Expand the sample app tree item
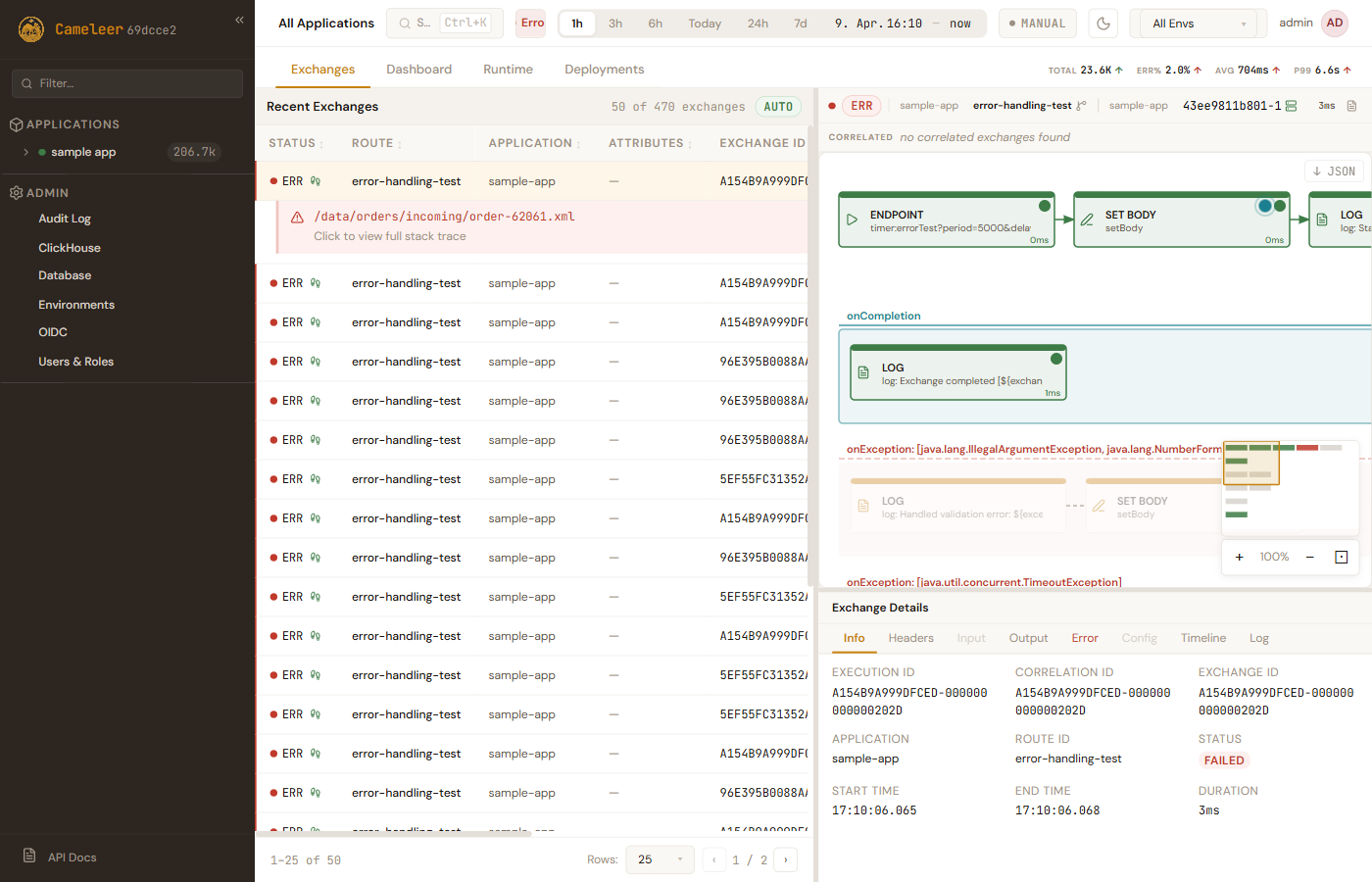 tap(25, 152)
